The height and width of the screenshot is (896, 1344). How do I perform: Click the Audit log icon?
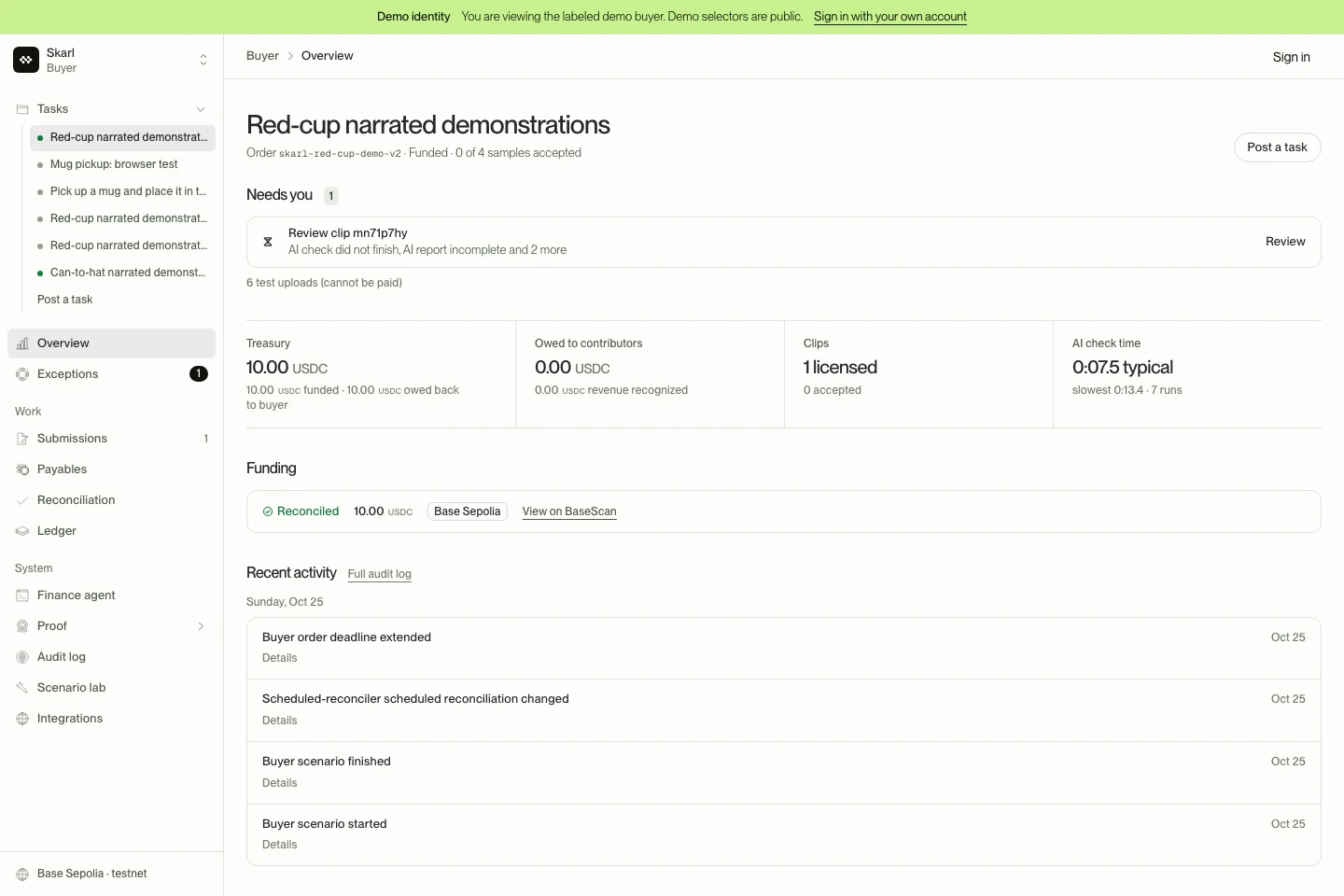pyautogui.click(x=22, y=657)
